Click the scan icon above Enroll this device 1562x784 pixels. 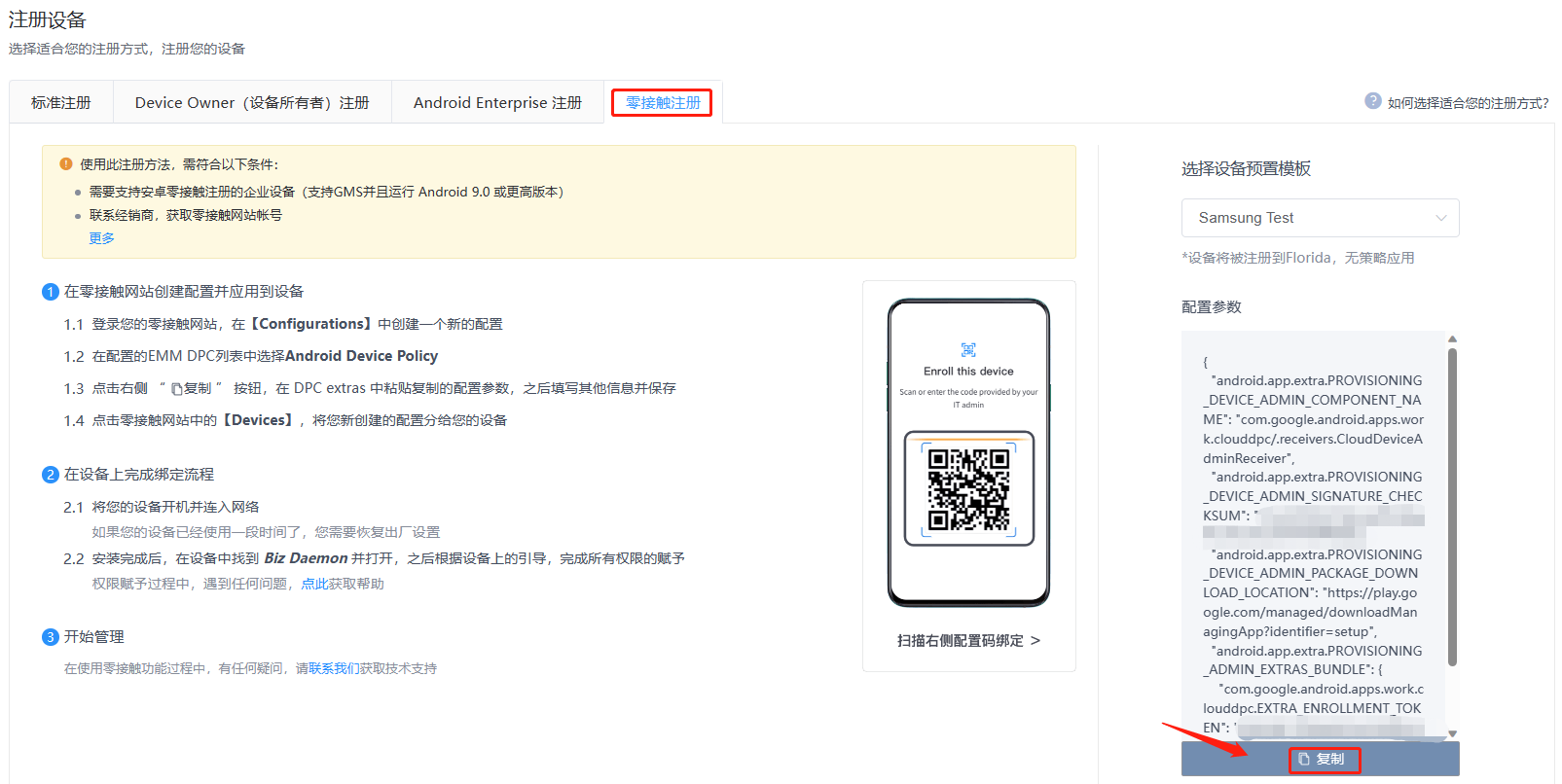(968, 349)
